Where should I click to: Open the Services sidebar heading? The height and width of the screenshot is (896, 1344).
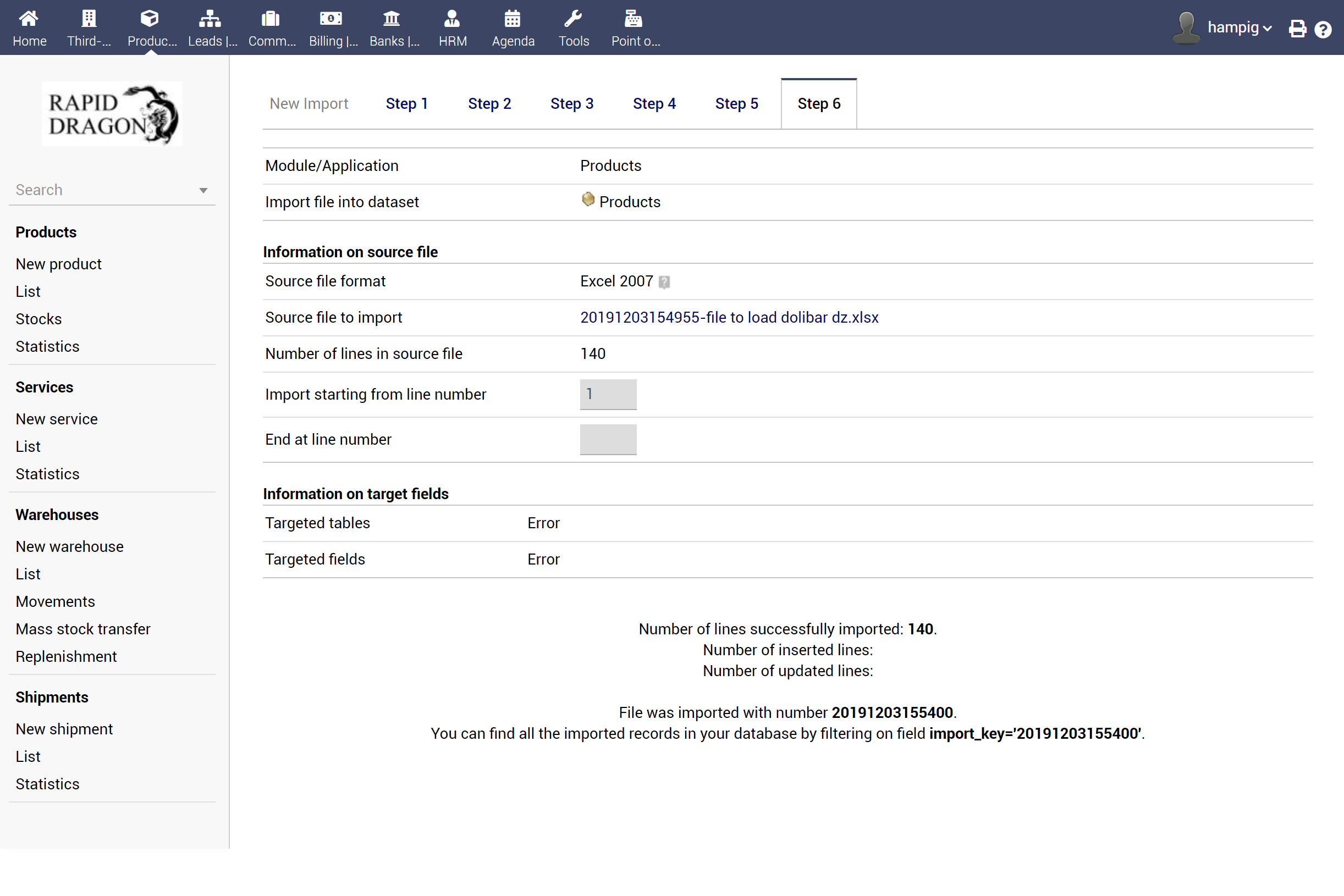(x=44, y=387)
